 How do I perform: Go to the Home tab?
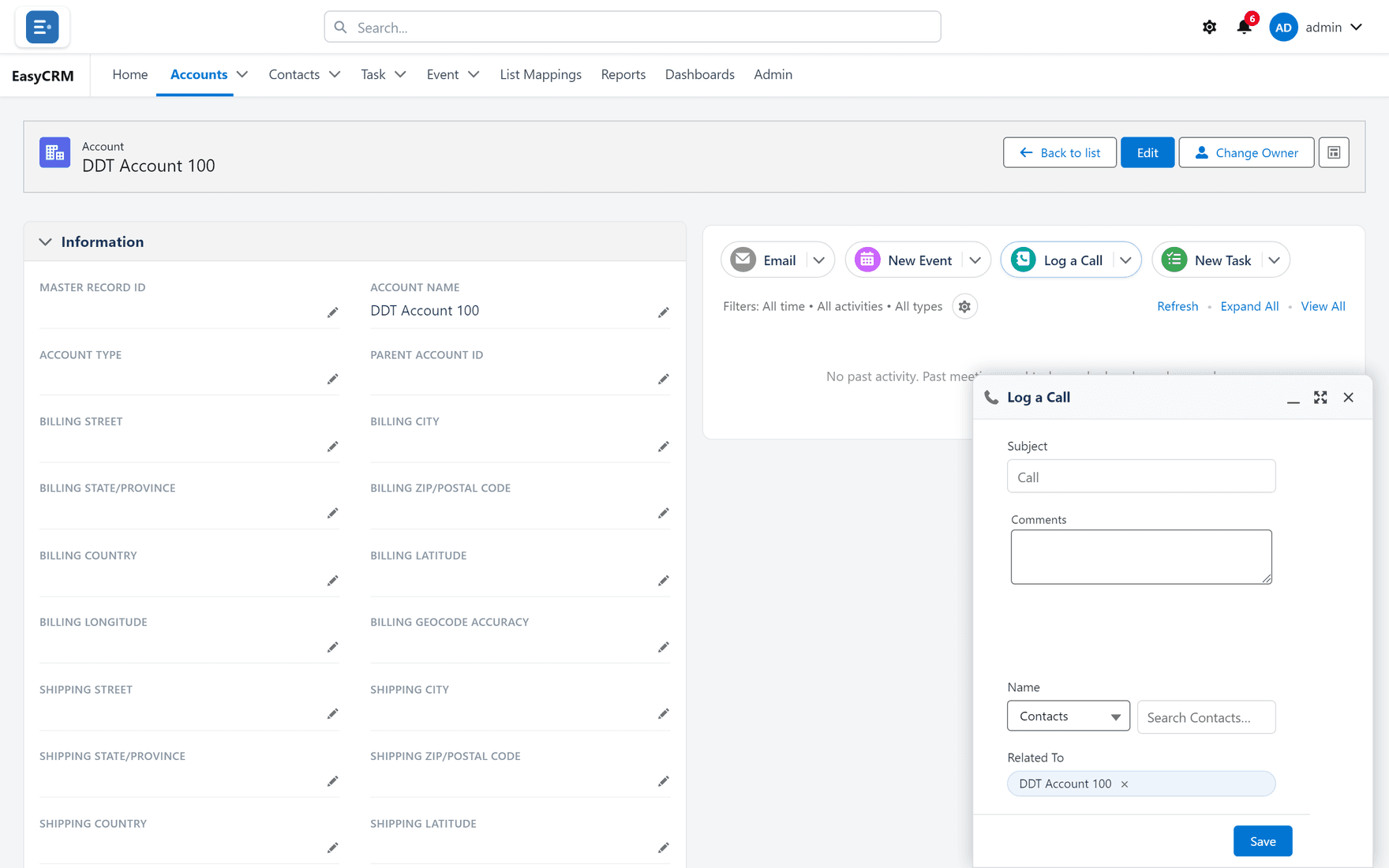click(130, 74)
